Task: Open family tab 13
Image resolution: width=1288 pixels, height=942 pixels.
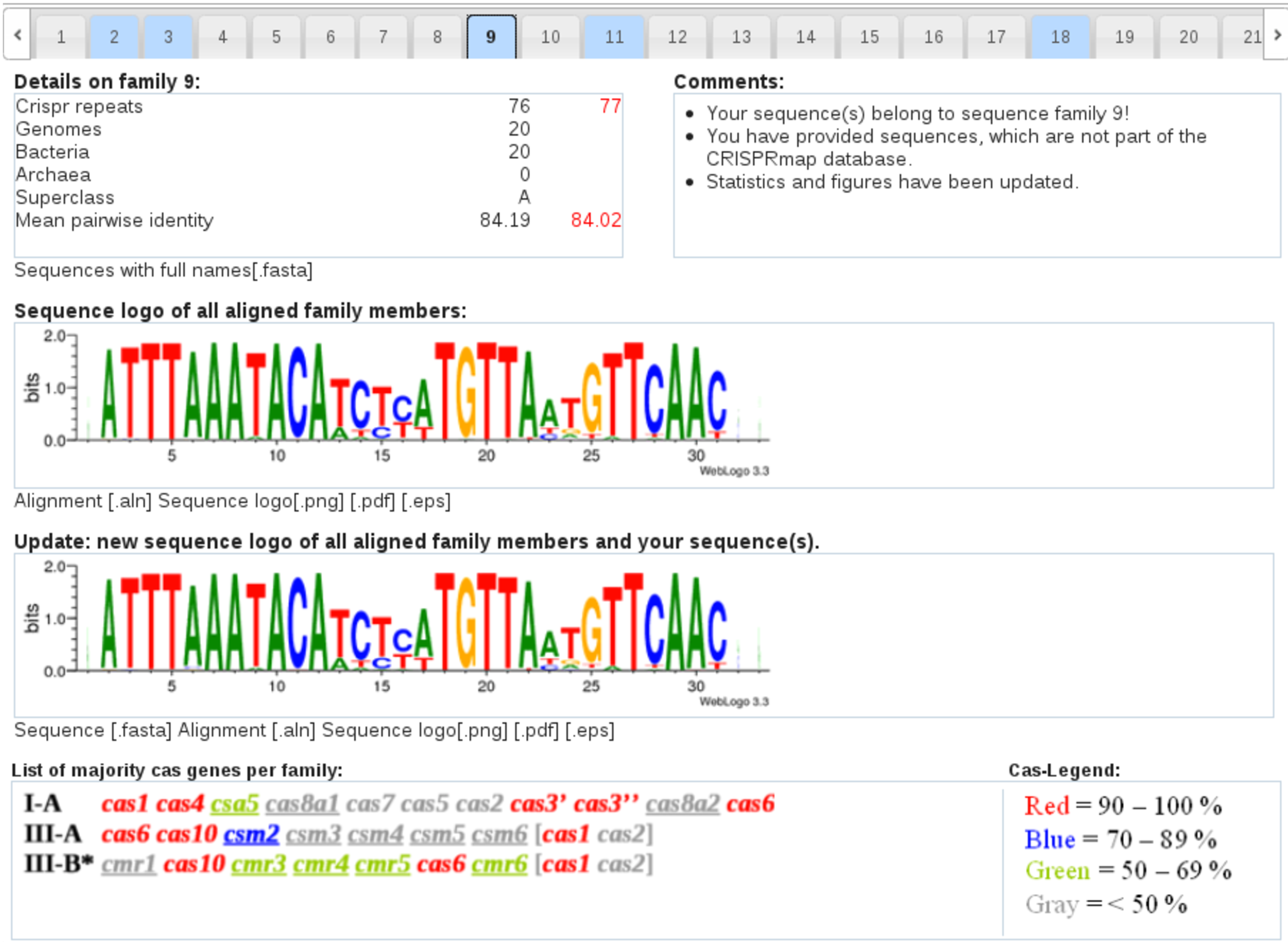Action: (x=741, y=37)
